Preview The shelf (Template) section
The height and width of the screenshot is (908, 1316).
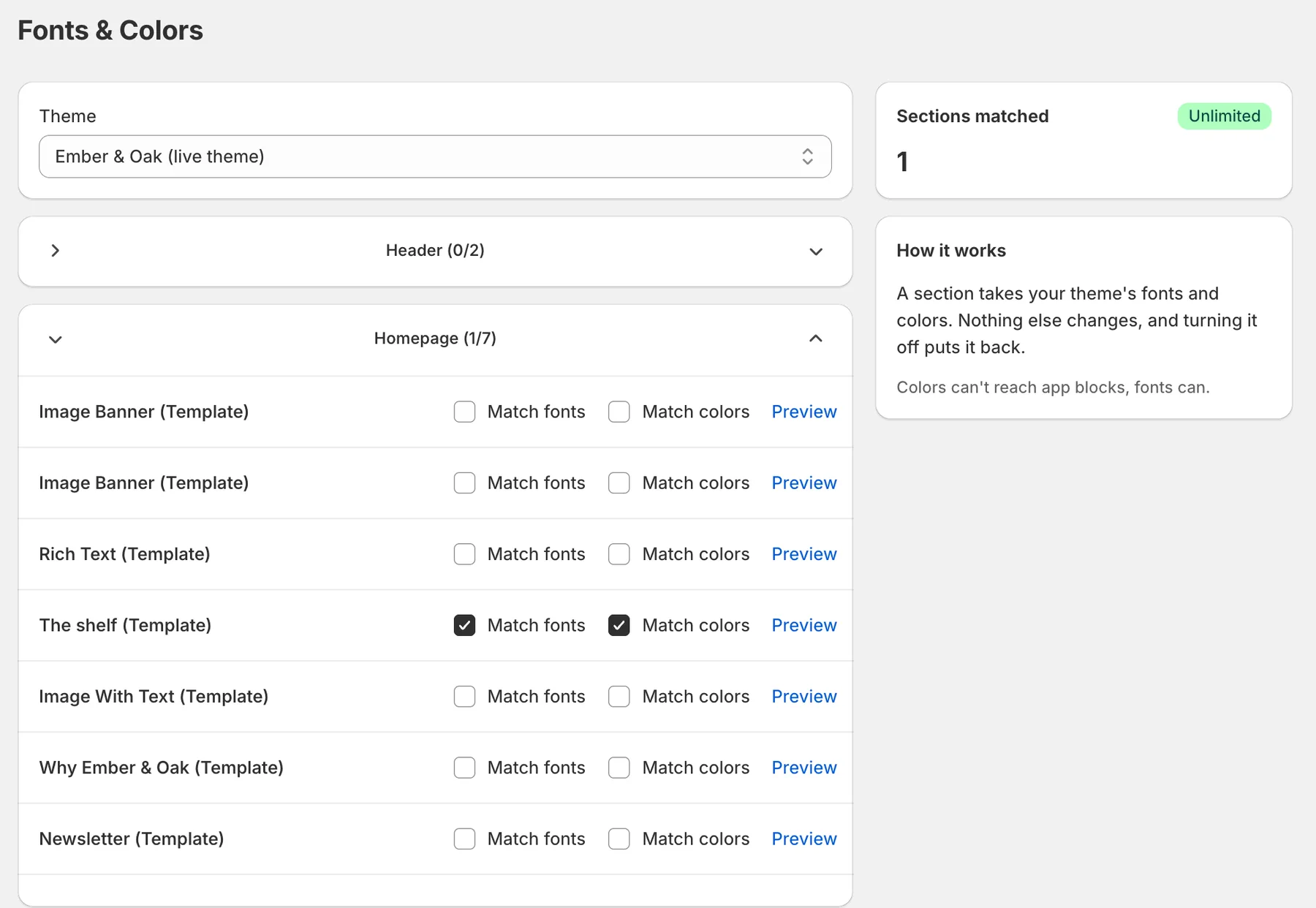tap(804, 625)
